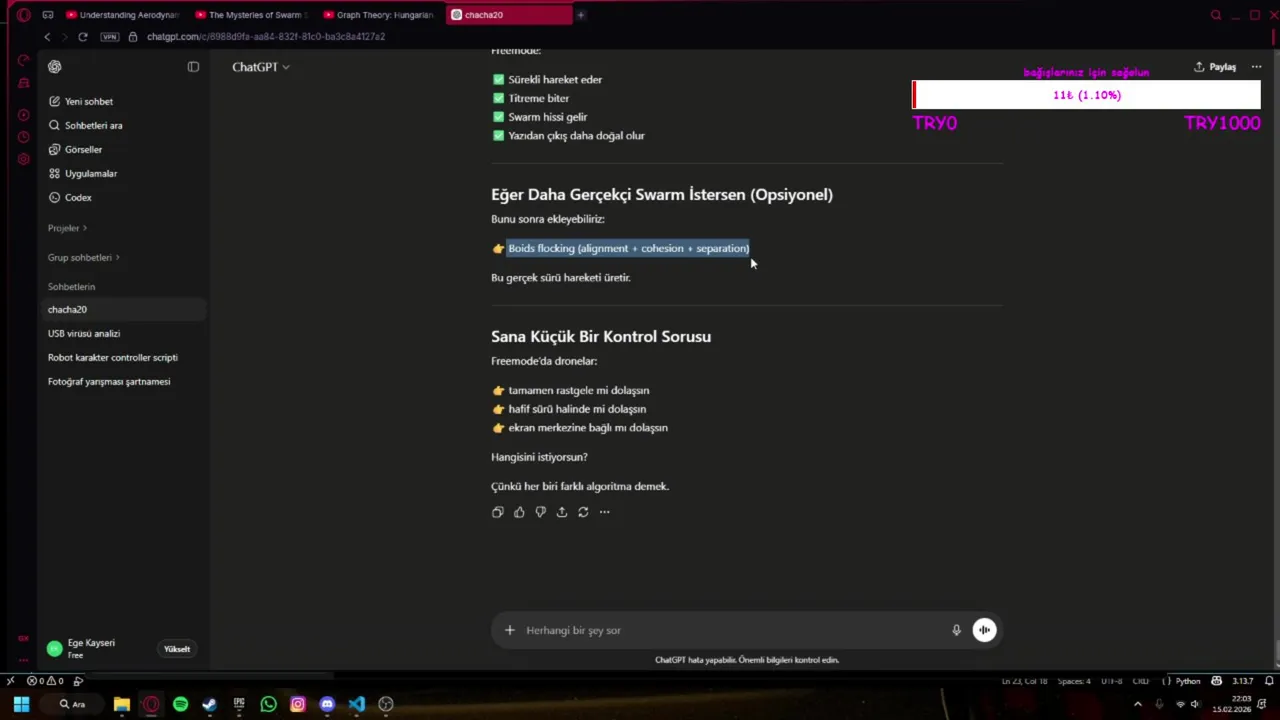Image resolution: width=1280 pixels, height=720 pixels.
Task: Select the chacha20 chat in sidebar
Action: pyautogui.click(x=126, y=309)
